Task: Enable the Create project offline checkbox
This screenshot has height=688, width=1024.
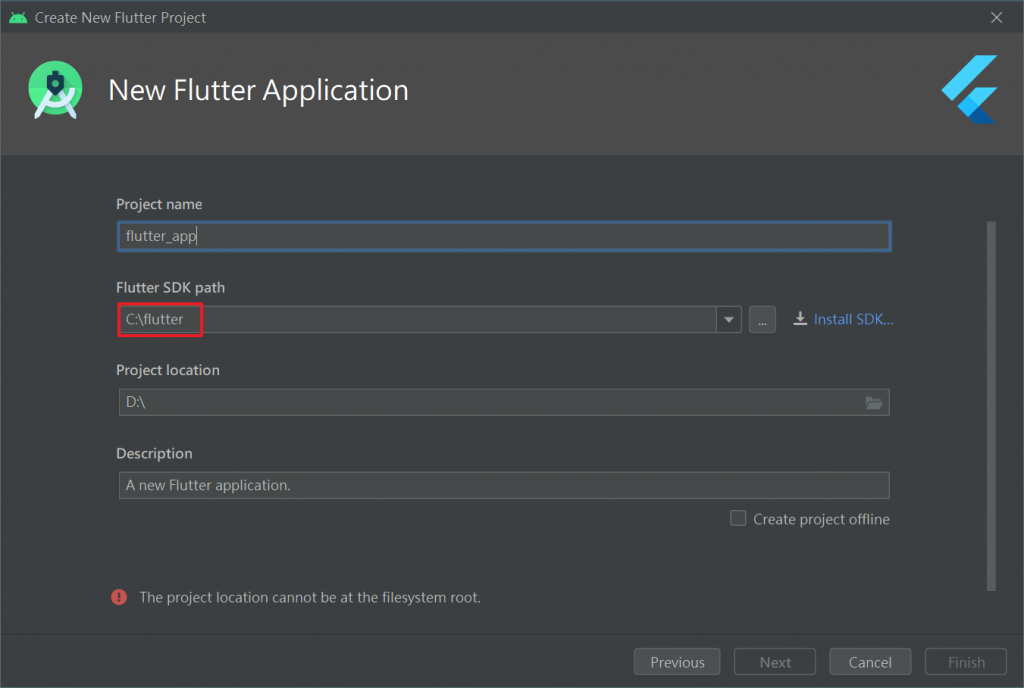Action: (x=738, y=518)
